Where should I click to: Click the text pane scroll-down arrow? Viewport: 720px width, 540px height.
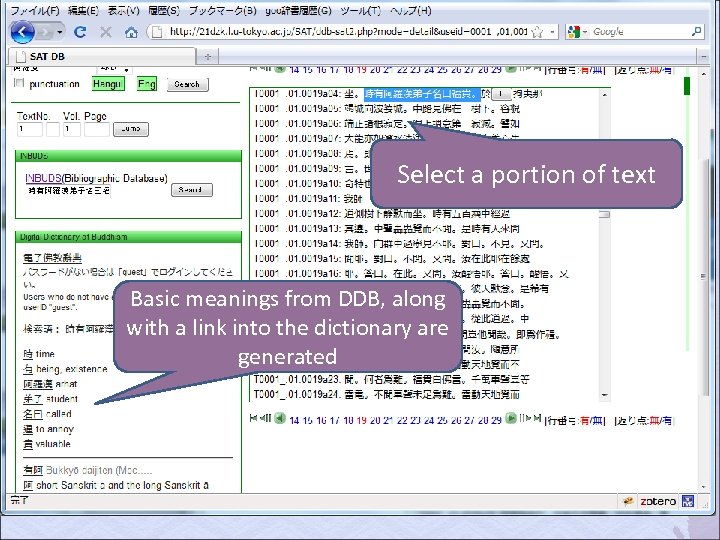[605, 395]
